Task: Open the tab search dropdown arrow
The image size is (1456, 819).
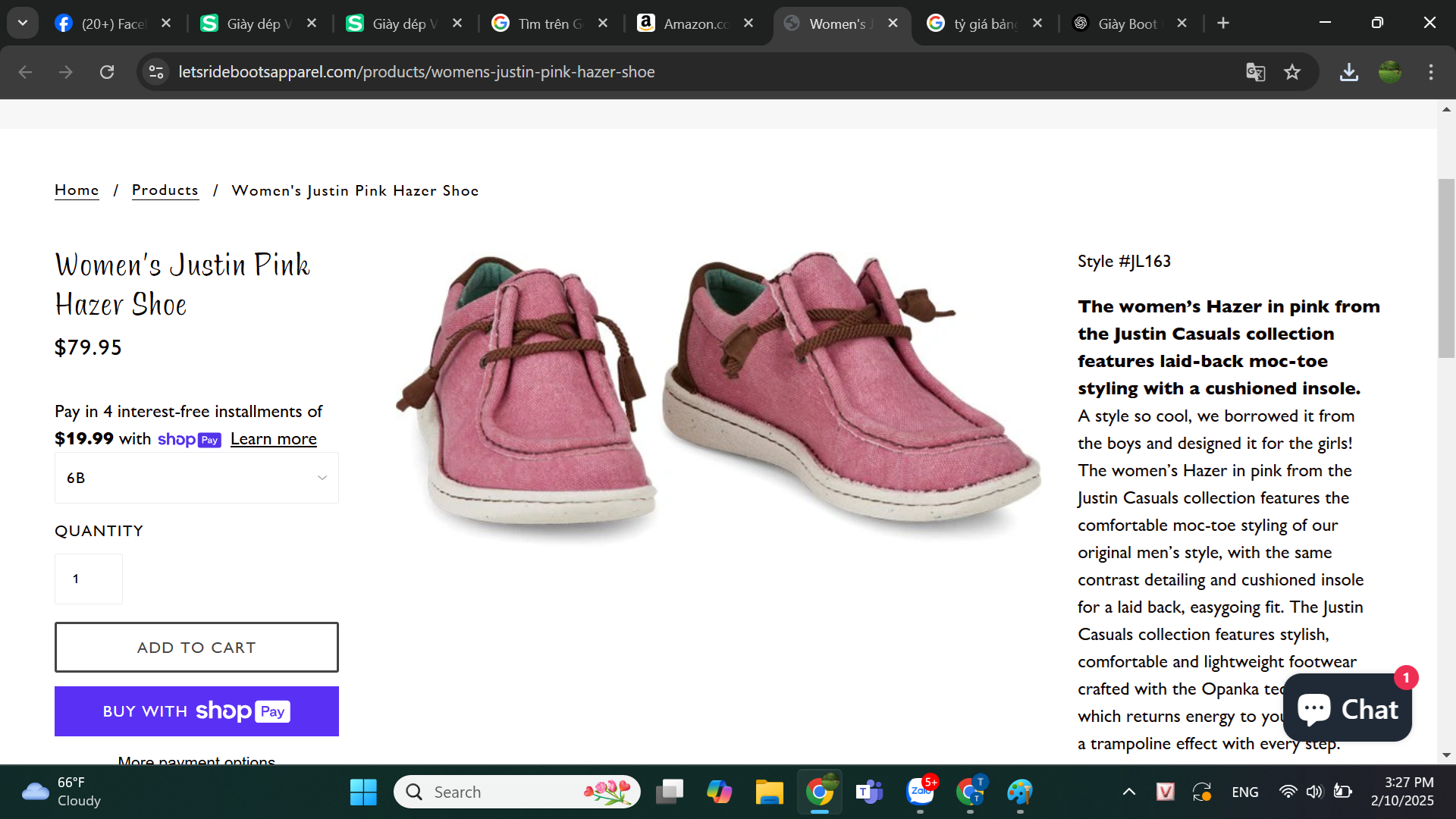Action: pos(23,23)
